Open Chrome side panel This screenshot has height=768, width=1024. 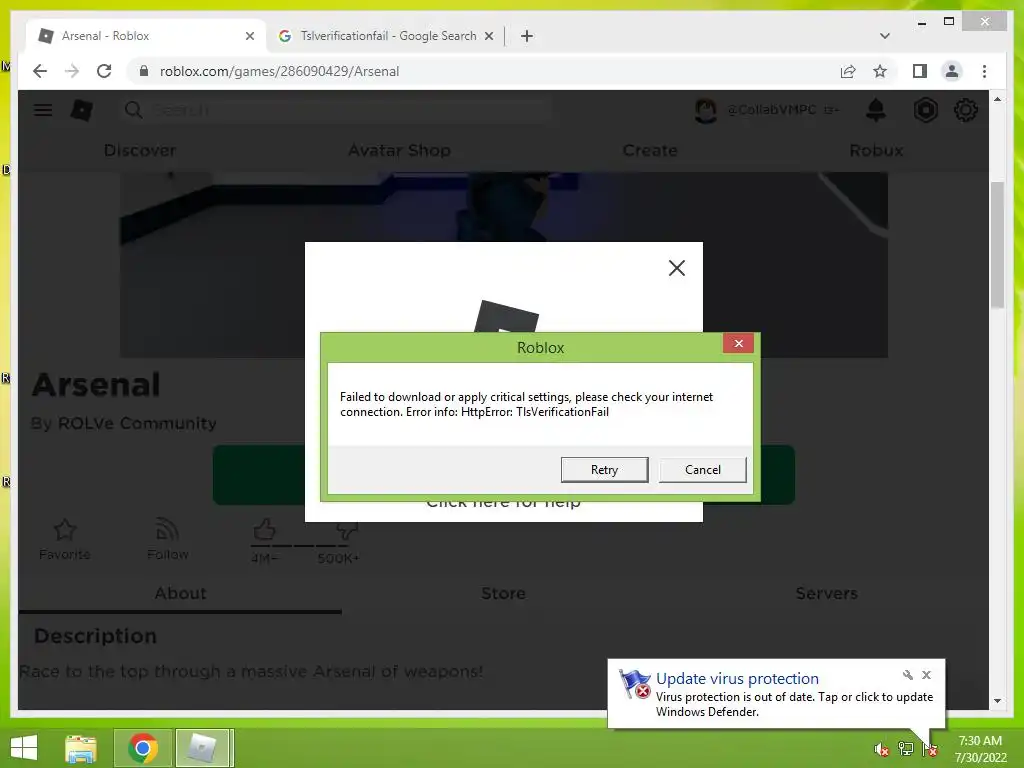tap(920, 71)
